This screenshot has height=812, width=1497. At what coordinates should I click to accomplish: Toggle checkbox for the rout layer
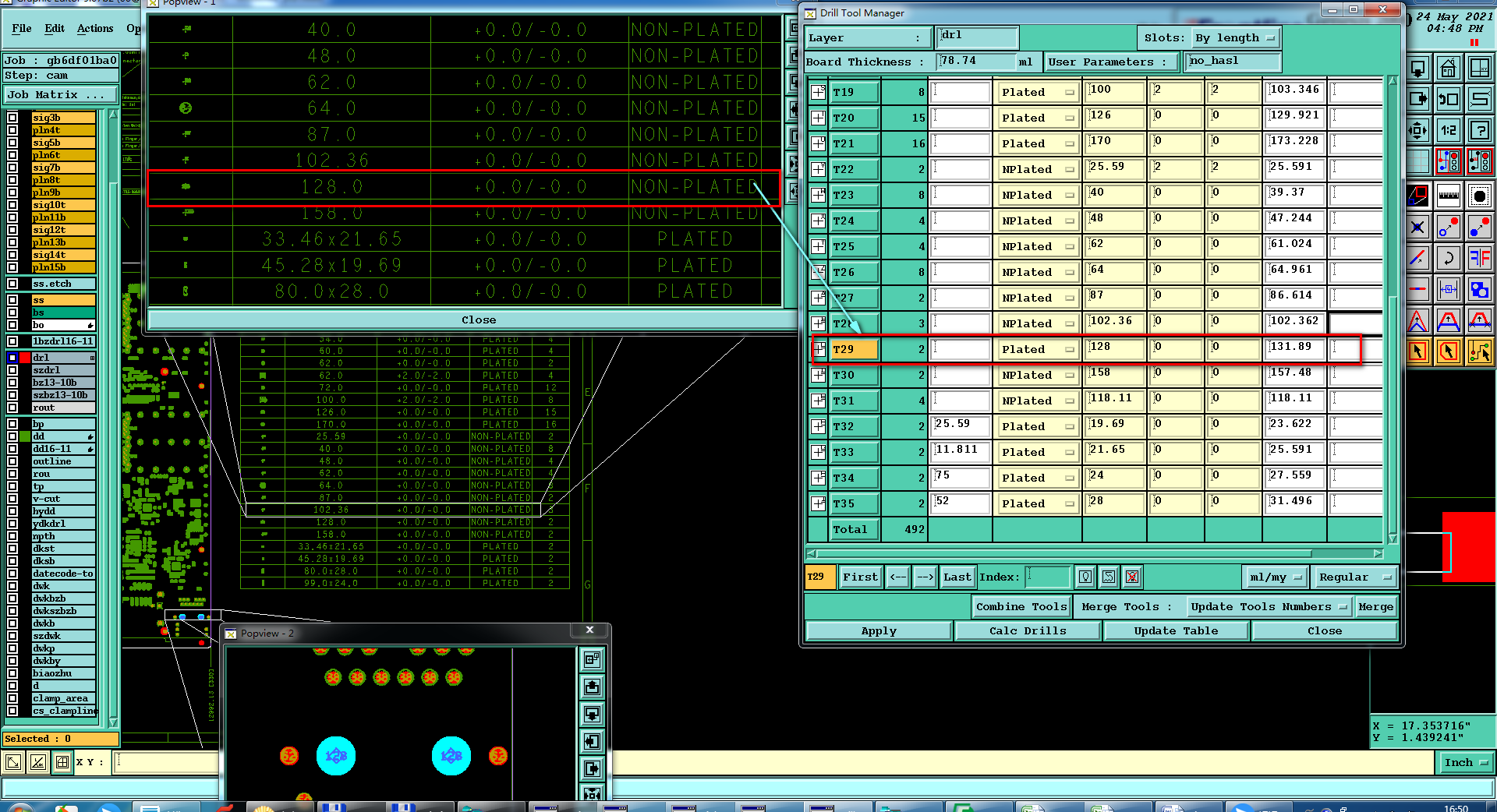[12, 408]
